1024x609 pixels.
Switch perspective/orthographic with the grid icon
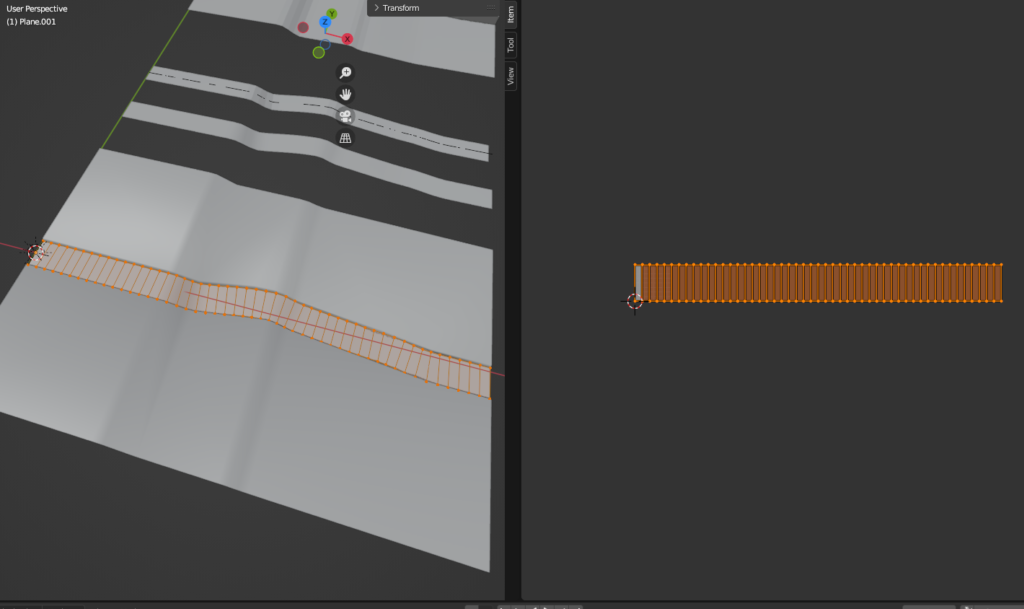point(345,138)
